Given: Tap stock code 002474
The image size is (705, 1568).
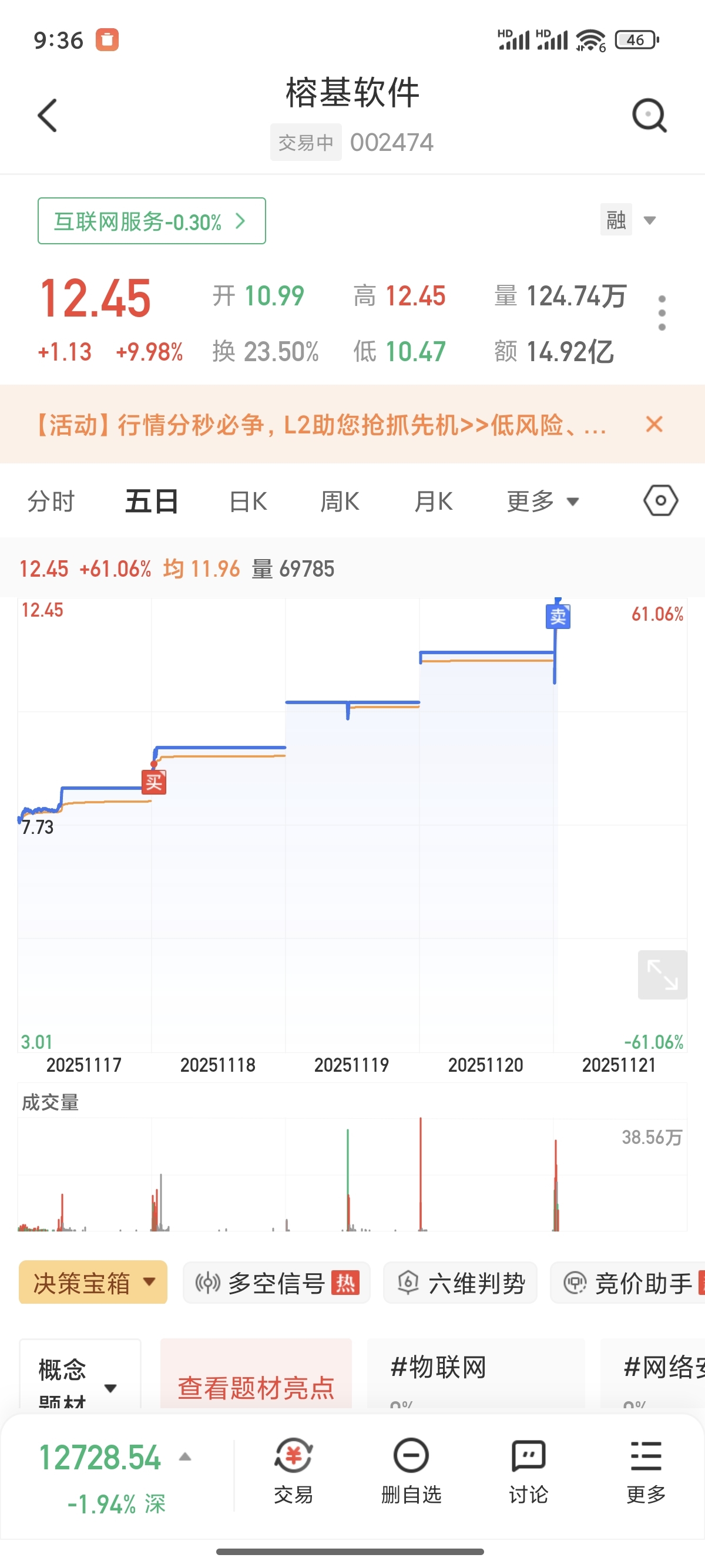Looking at the screenshot, I should [391, 143].
